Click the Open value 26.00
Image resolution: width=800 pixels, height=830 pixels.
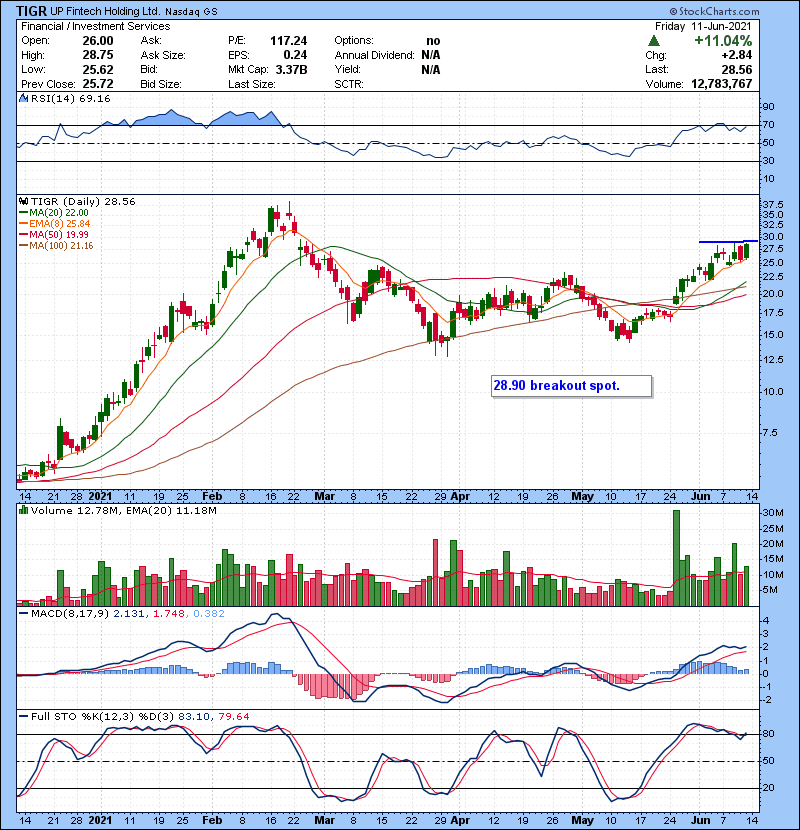[x=98, y=41]
